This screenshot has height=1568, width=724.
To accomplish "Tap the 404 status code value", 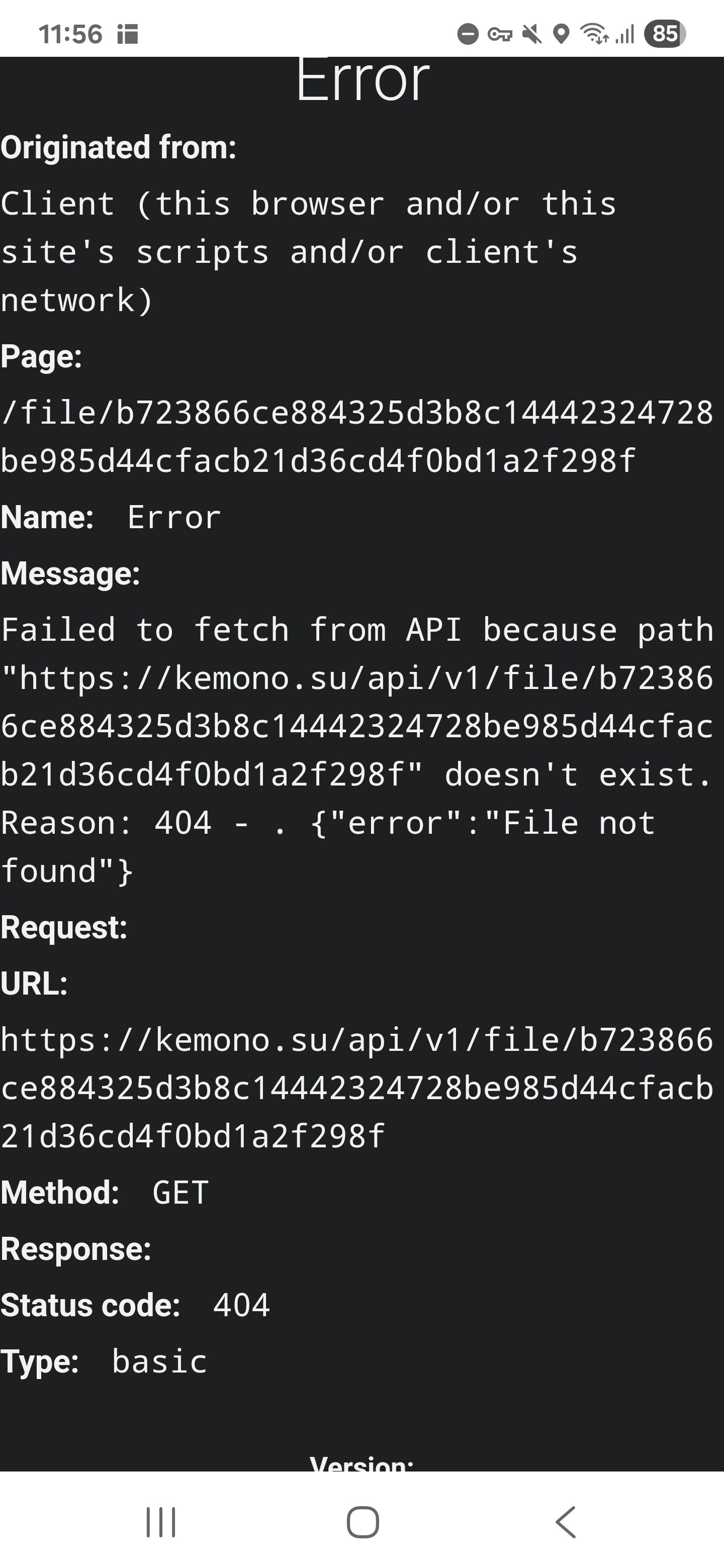I will (x=241, y=1305).
